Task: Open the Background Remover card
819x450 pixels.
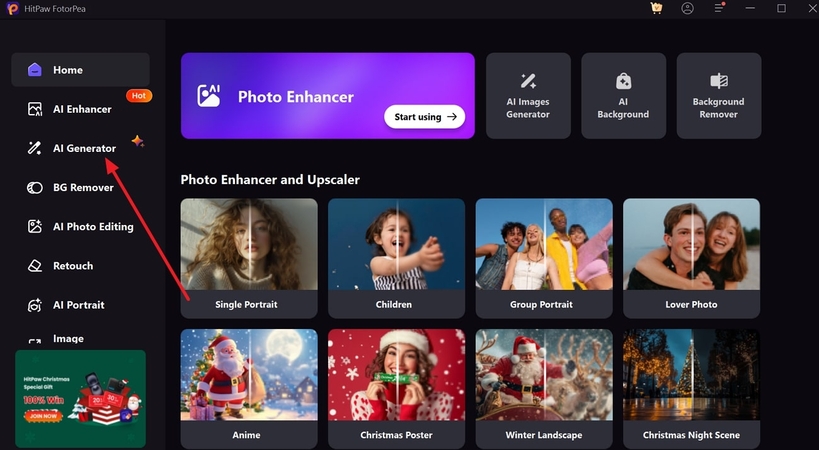Action: click(719, 96)
